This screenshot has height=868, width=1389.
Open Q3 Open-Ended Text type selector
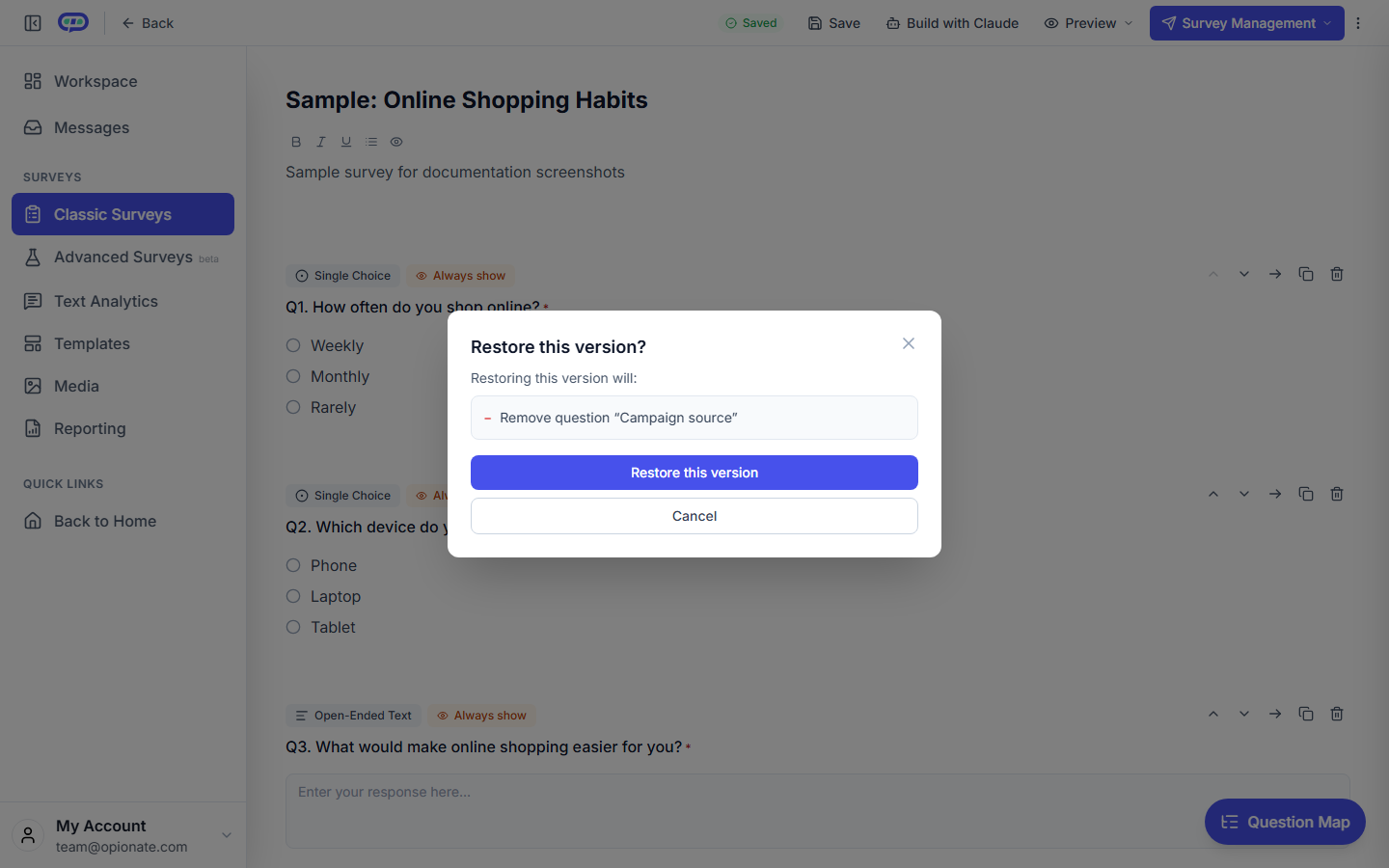click(353, 716)
